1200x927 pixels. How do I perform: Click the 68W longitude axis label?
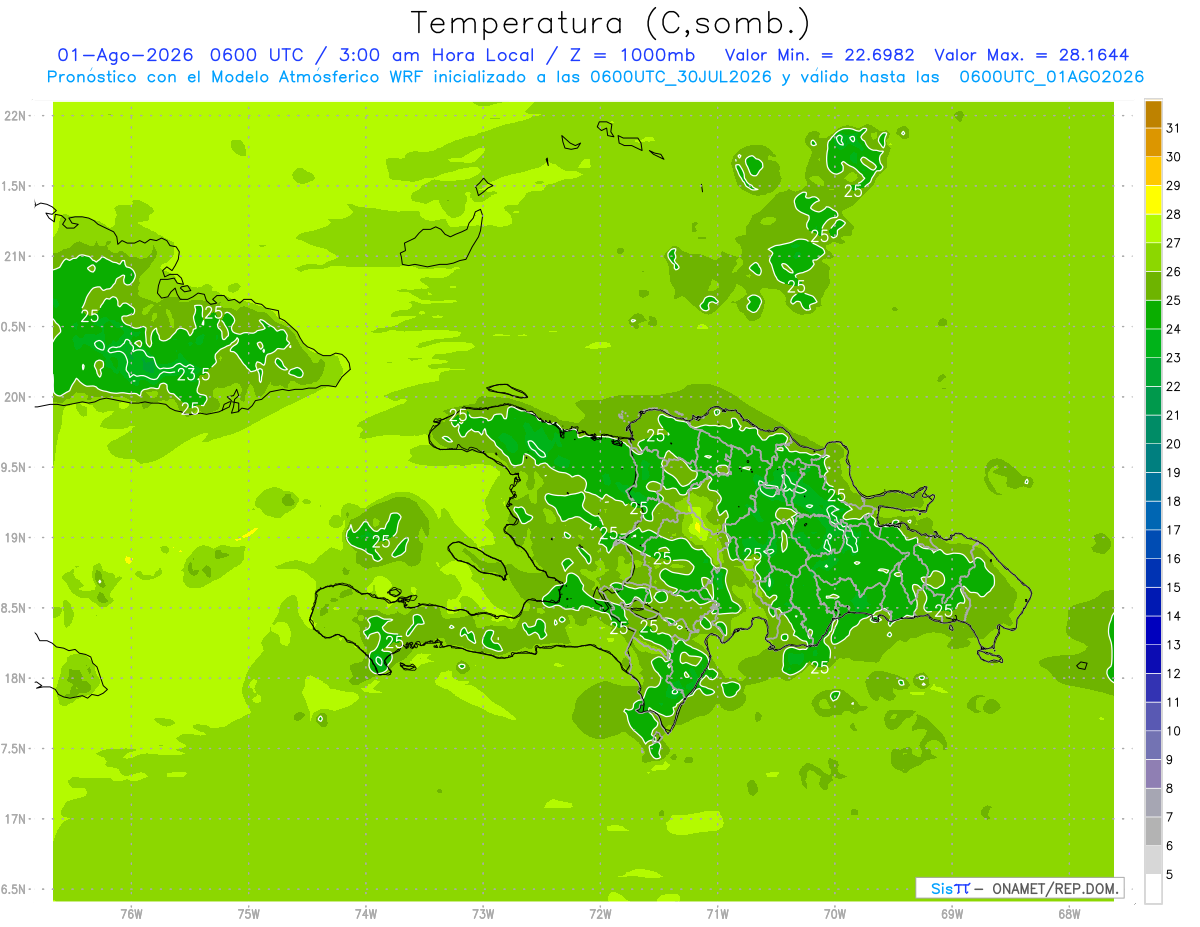click(1069, 913)
